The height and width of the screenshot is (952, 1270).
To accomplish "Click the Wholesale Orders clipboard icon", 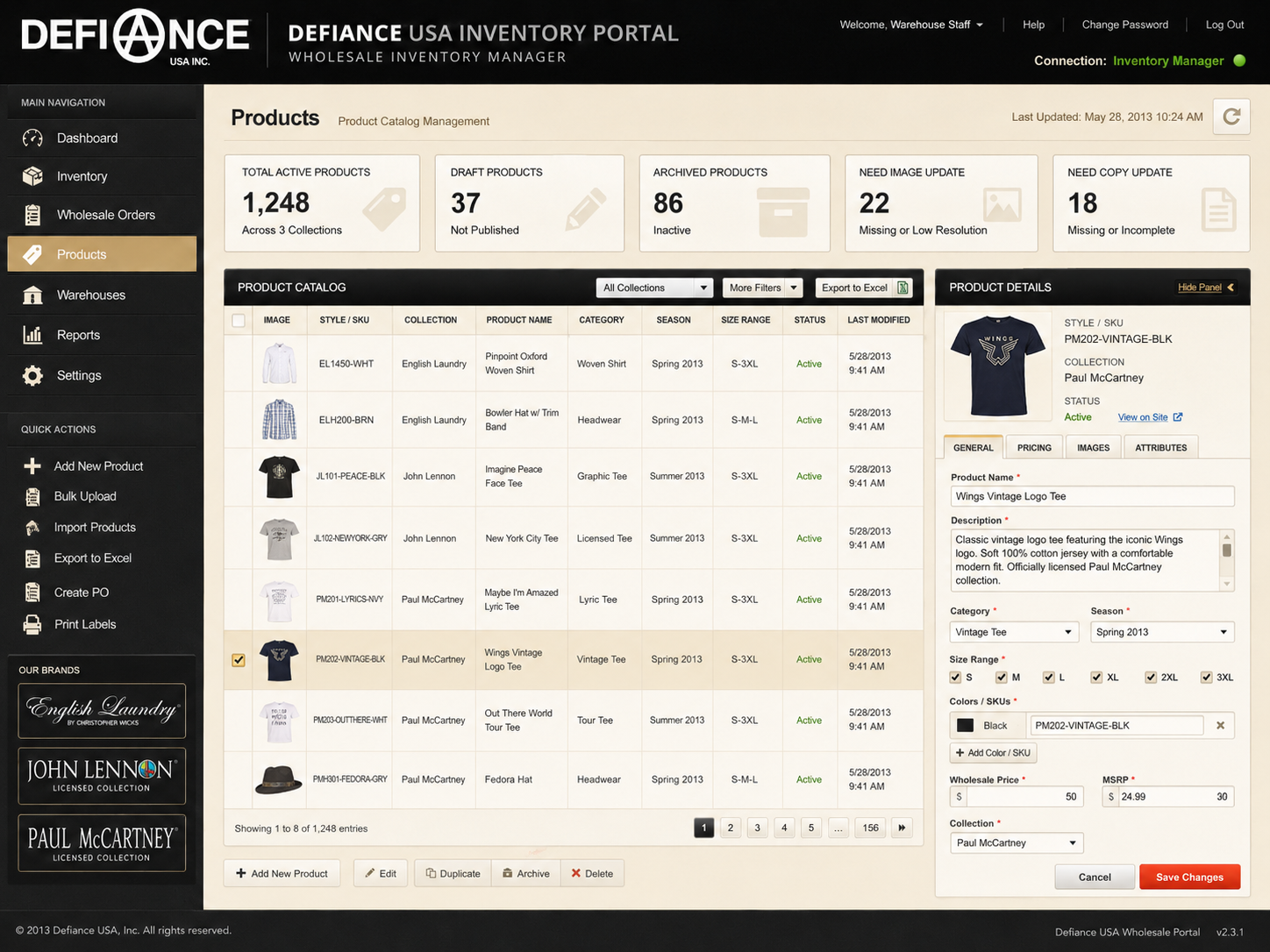I will (32, 215).
